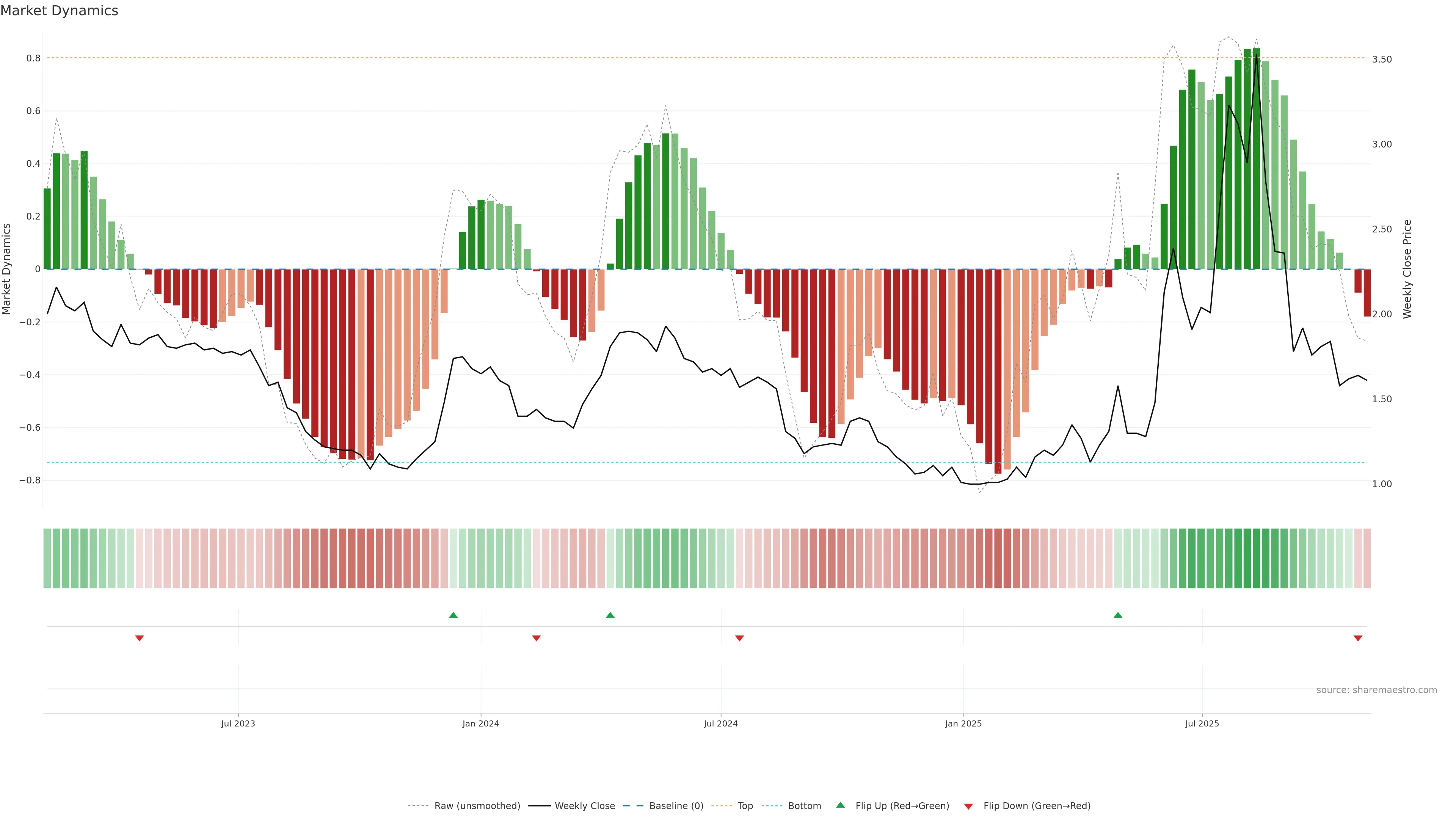Click the rightmost red Flip Down triangle
The image size is (1456, 819).
pos(1358,638)
